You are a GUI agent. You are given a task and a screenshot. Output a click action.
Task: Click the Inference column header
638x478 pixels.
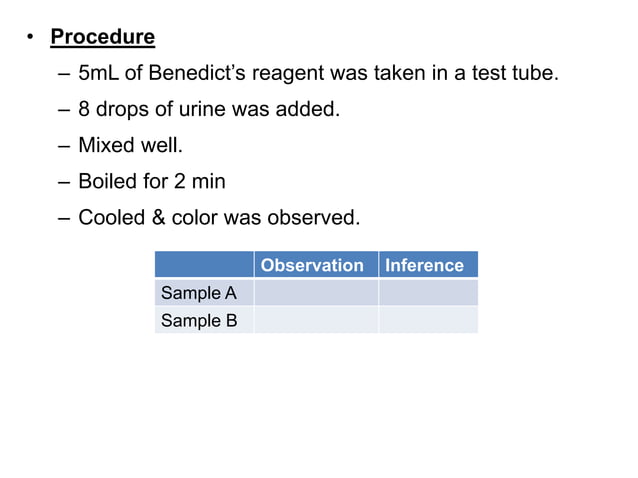pos(428,265)
